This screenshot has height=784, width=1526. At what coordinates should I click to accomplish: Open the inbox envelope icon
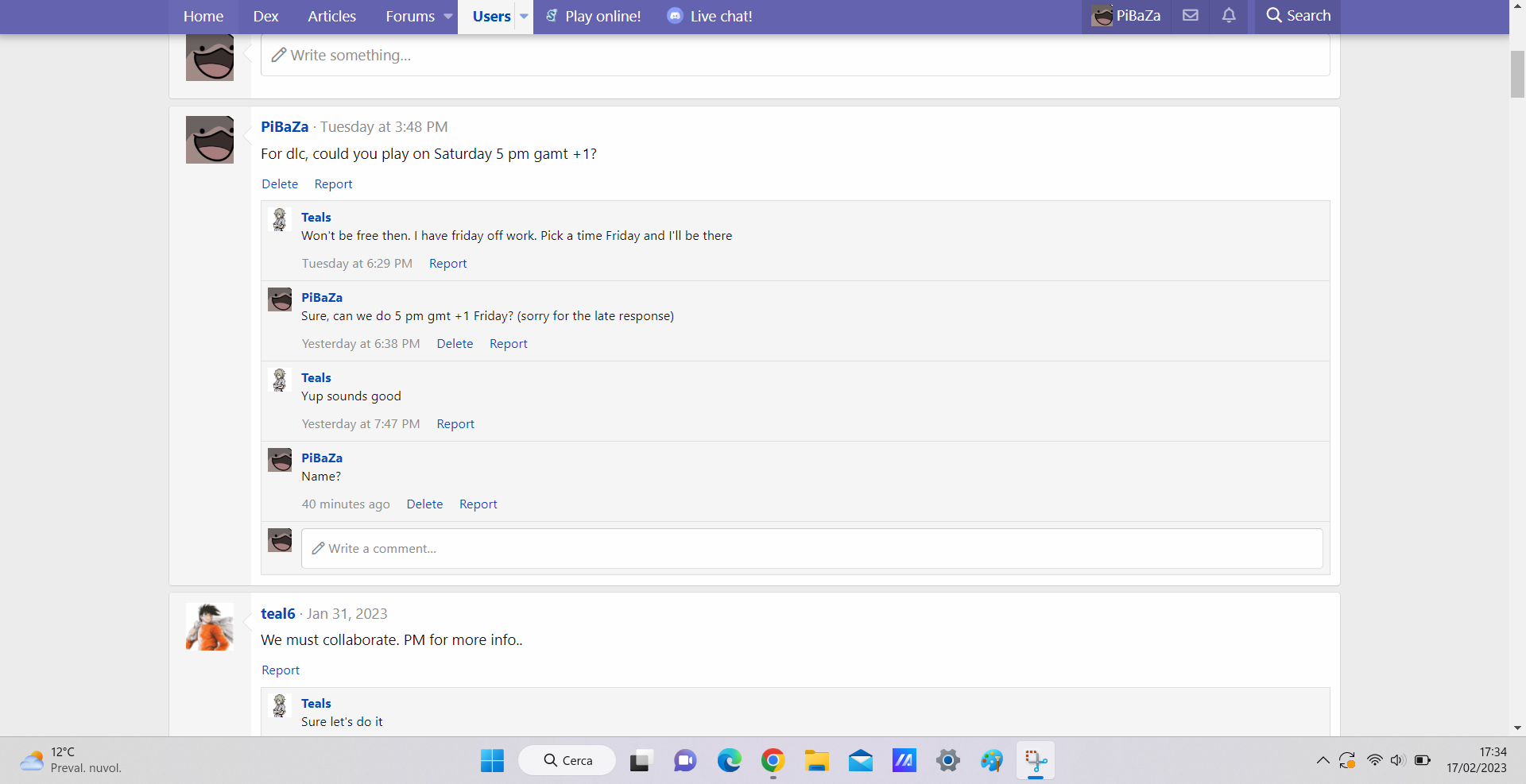1190,16
